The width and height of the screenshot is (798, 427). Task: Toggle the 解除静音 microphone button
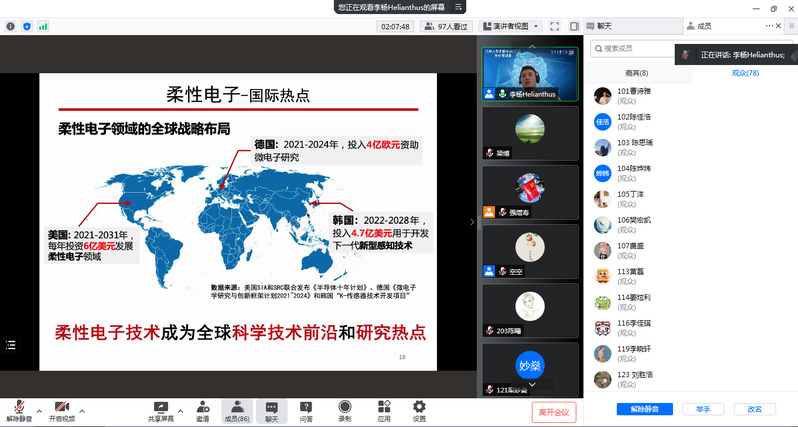click(x=18, y=411)
